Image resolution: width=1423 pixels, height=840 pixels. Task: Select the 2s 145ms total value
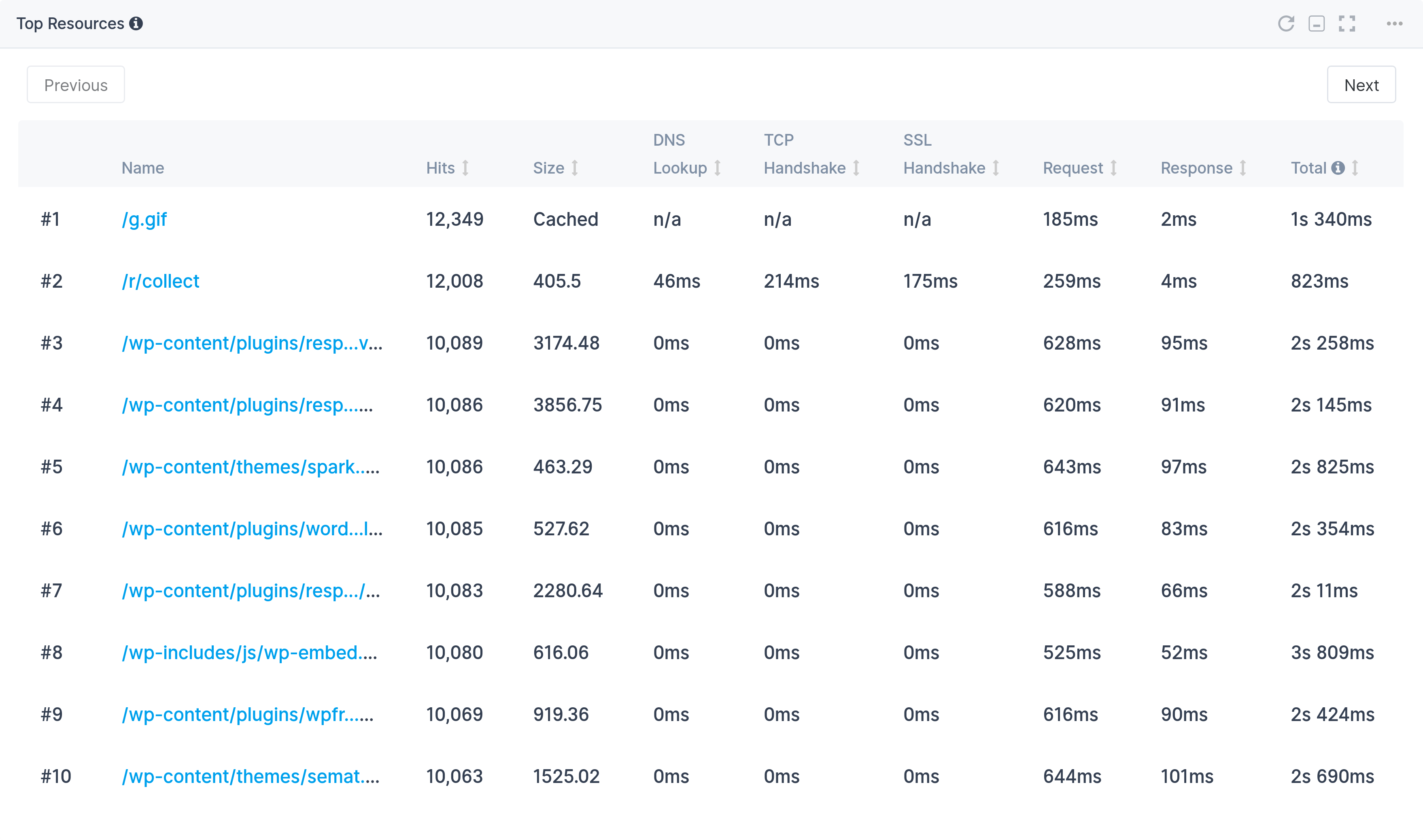click(1331, 405)
